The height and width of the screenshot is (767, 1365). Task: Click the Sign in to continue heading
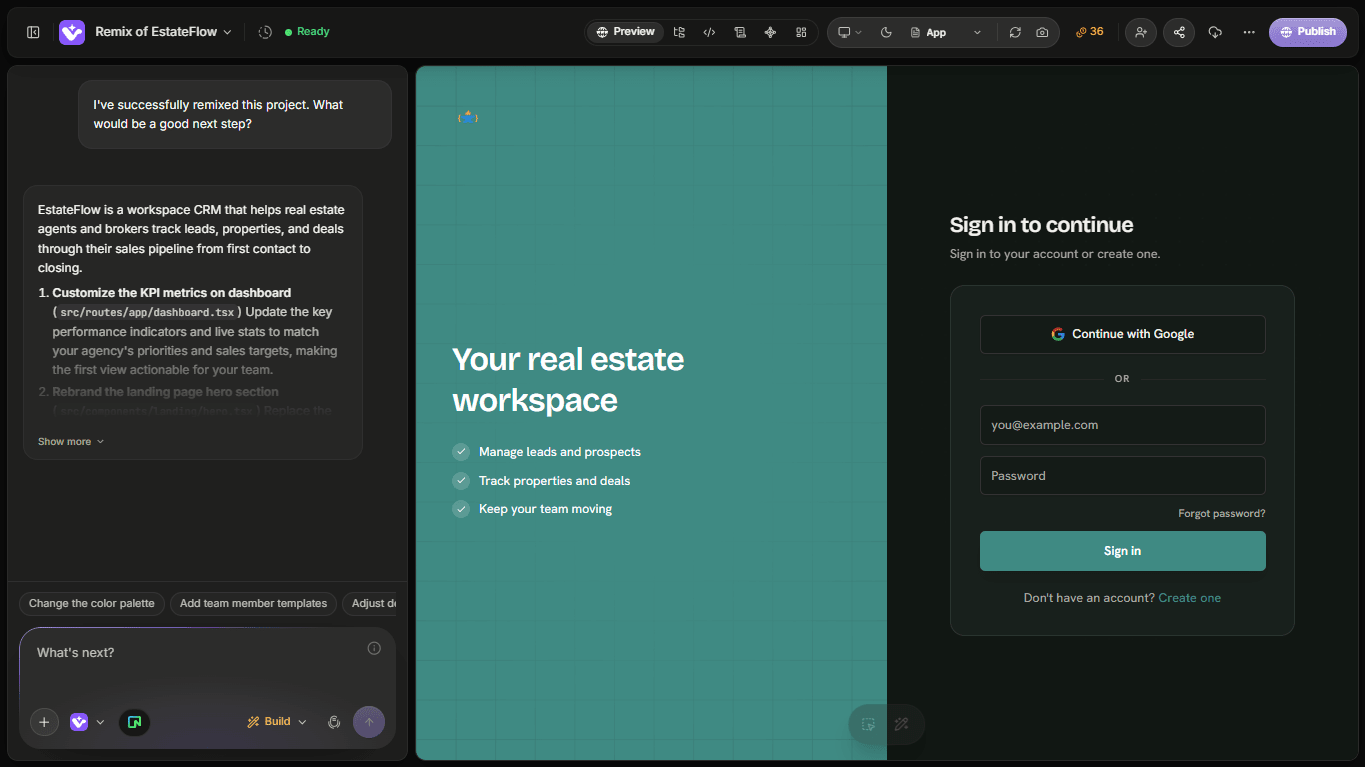pyautogui.click(x=1041, y=225)
